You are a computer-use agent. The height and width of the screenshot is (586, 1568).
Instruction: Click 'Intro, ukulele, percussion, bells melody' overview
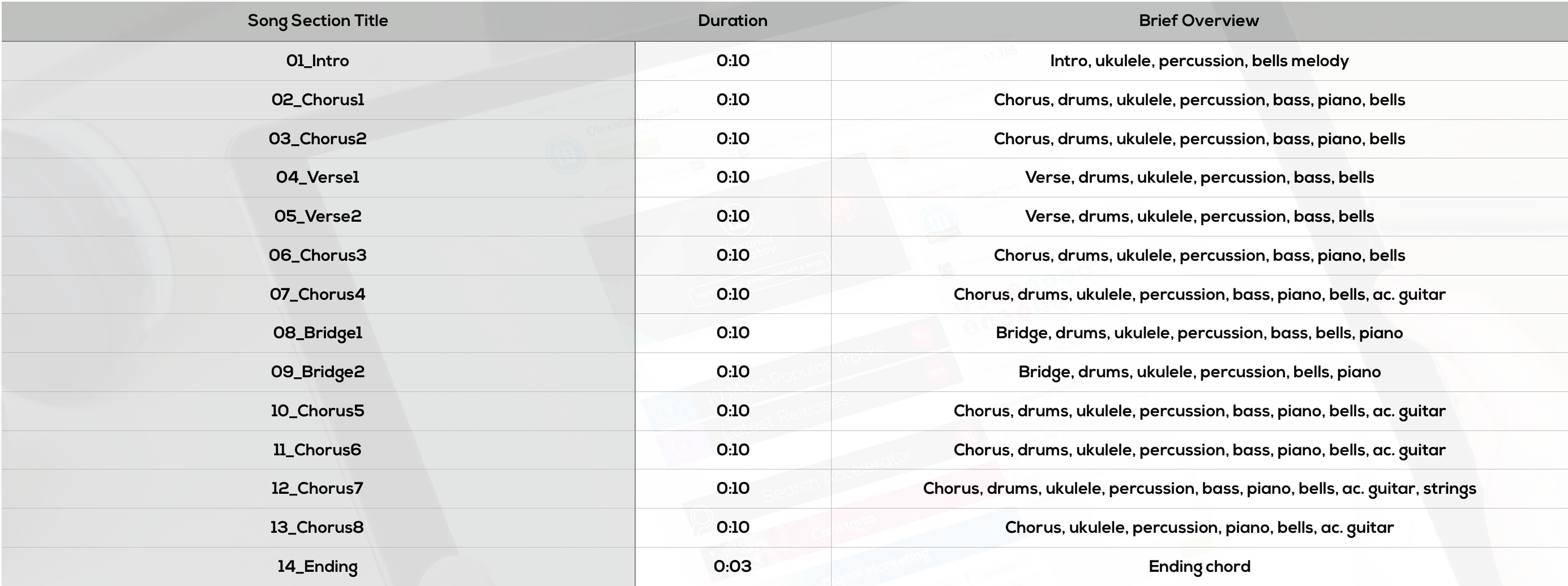click(1199, 61)
